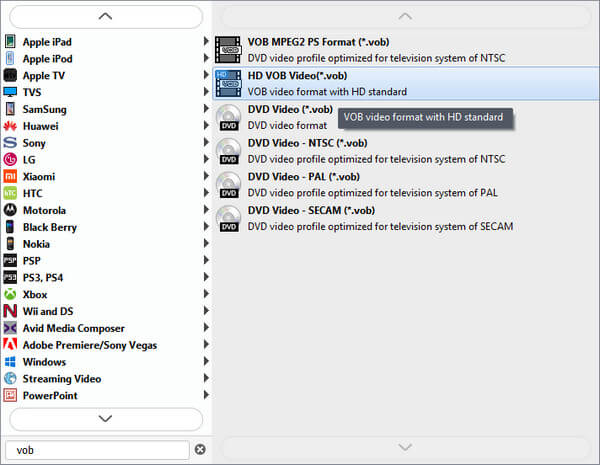Open the Wii and DS category
The height and width of the screenshot is (465, 600).
pyautogui.click(x=106, y=311)
